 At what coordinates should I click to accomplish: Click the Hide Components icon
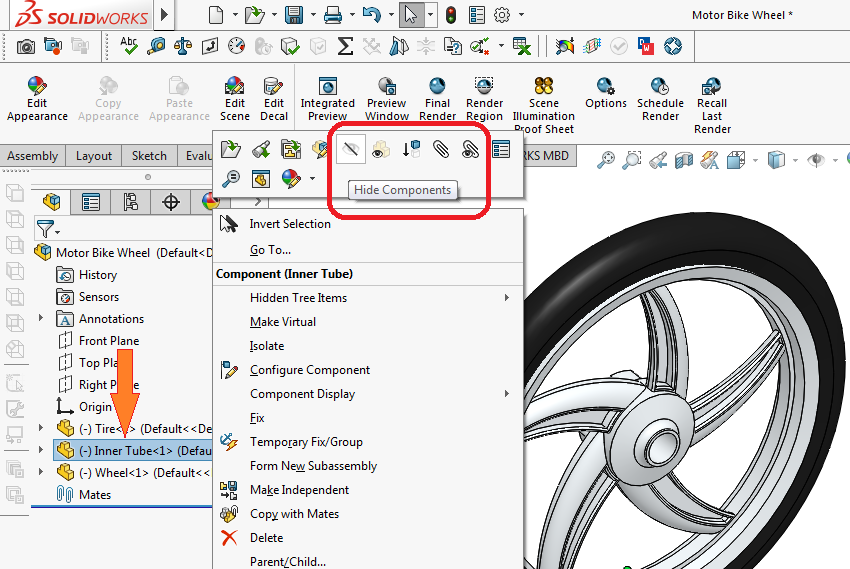click(350, 148)
